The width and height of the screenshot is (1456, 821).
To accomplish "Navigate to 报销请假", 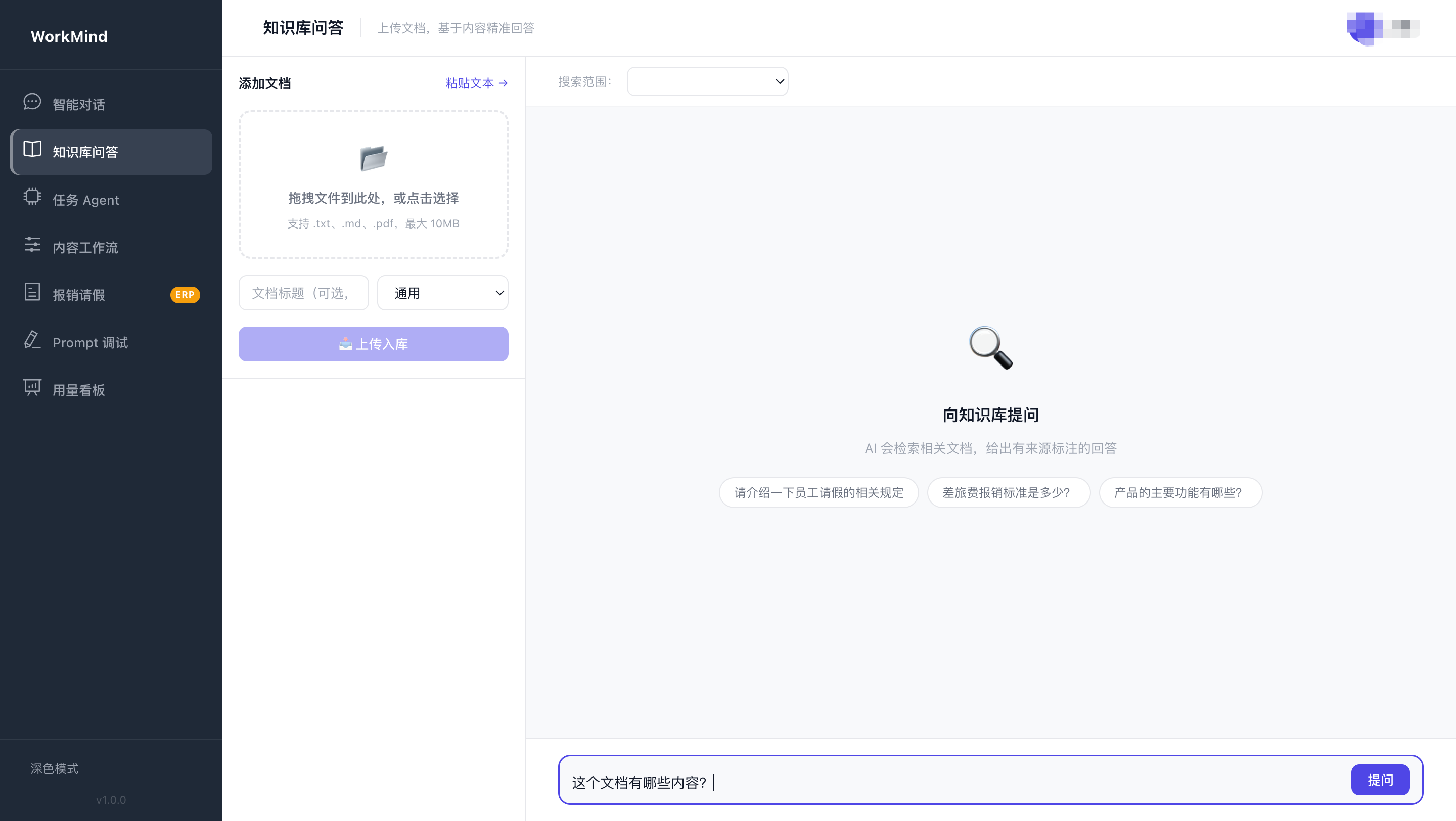I will (111, 294).
